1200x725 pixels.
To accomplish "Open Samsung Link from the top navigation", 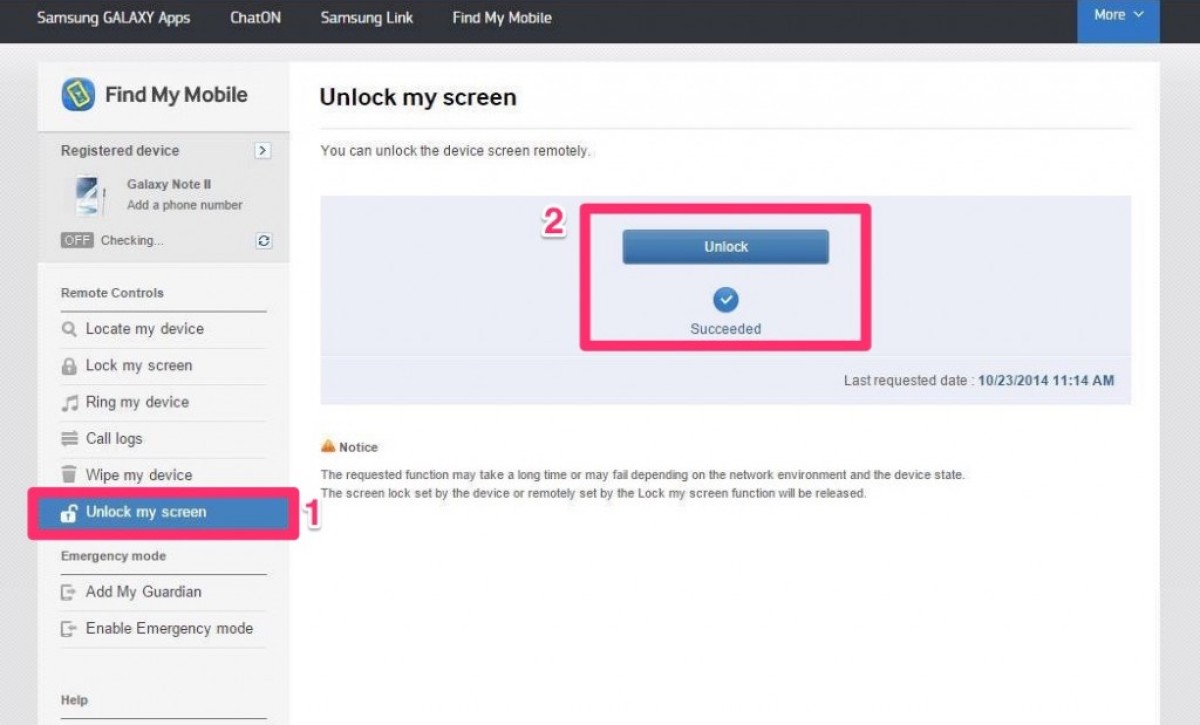I will (x=366, y=17).
